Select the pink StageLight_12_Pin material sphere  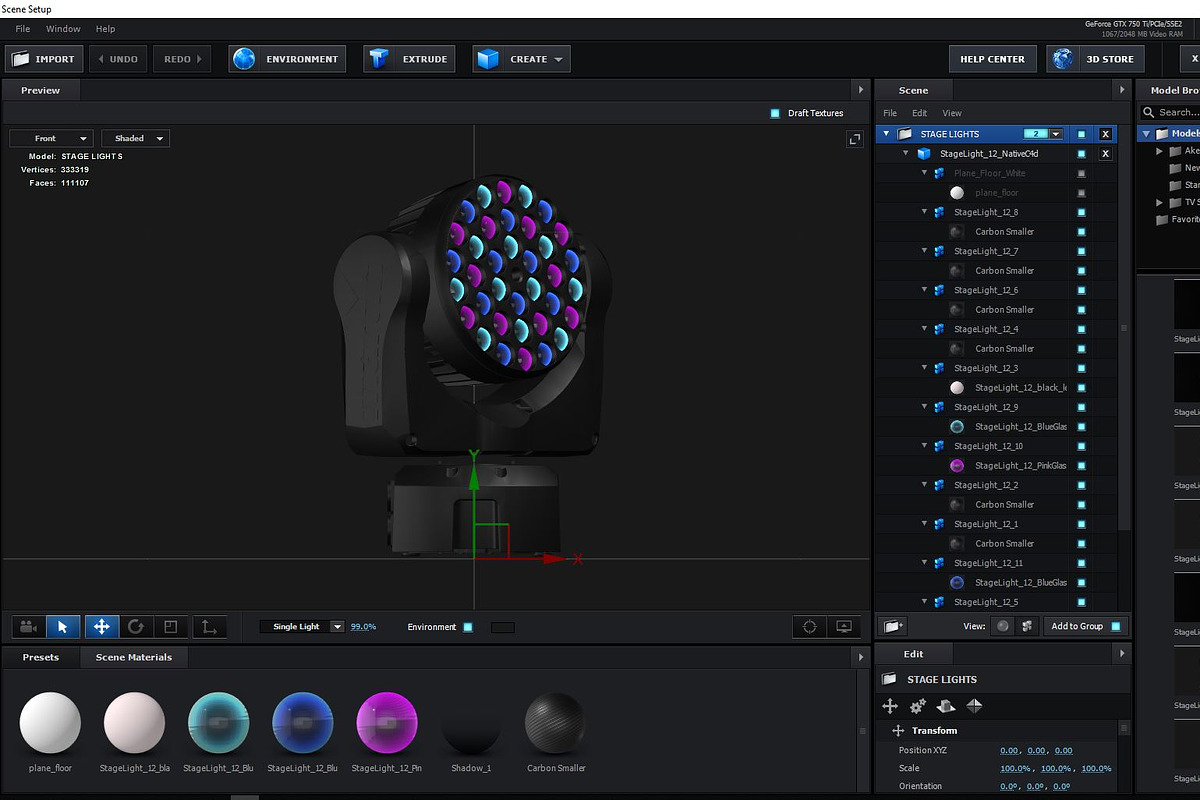[387, 722]
